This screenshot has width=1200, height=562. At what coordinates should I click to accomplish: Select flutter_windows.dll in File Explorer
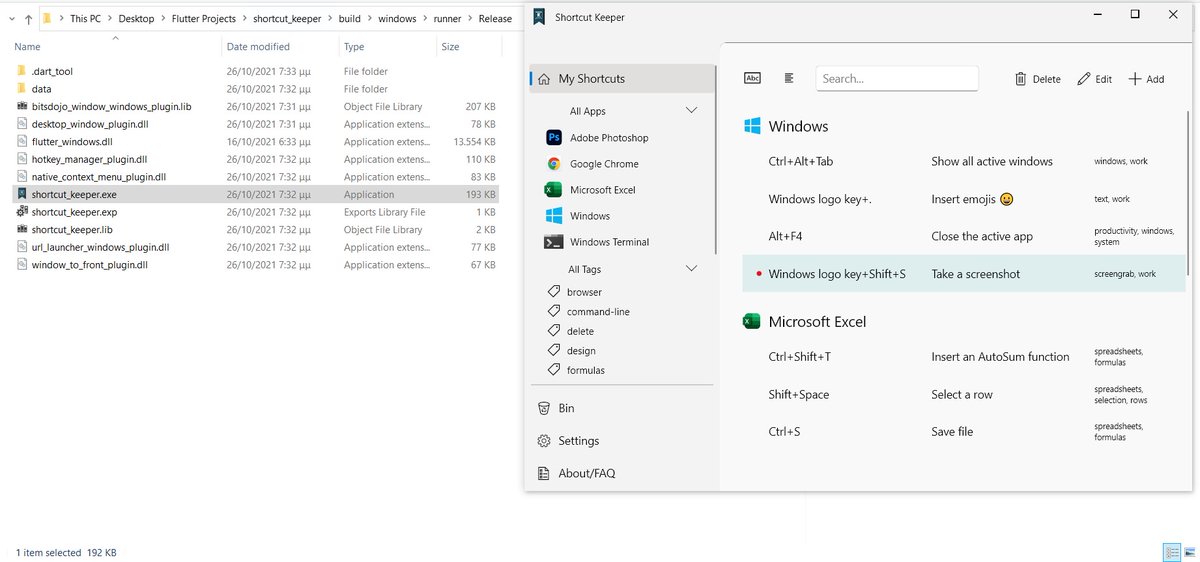click(72, 142)
